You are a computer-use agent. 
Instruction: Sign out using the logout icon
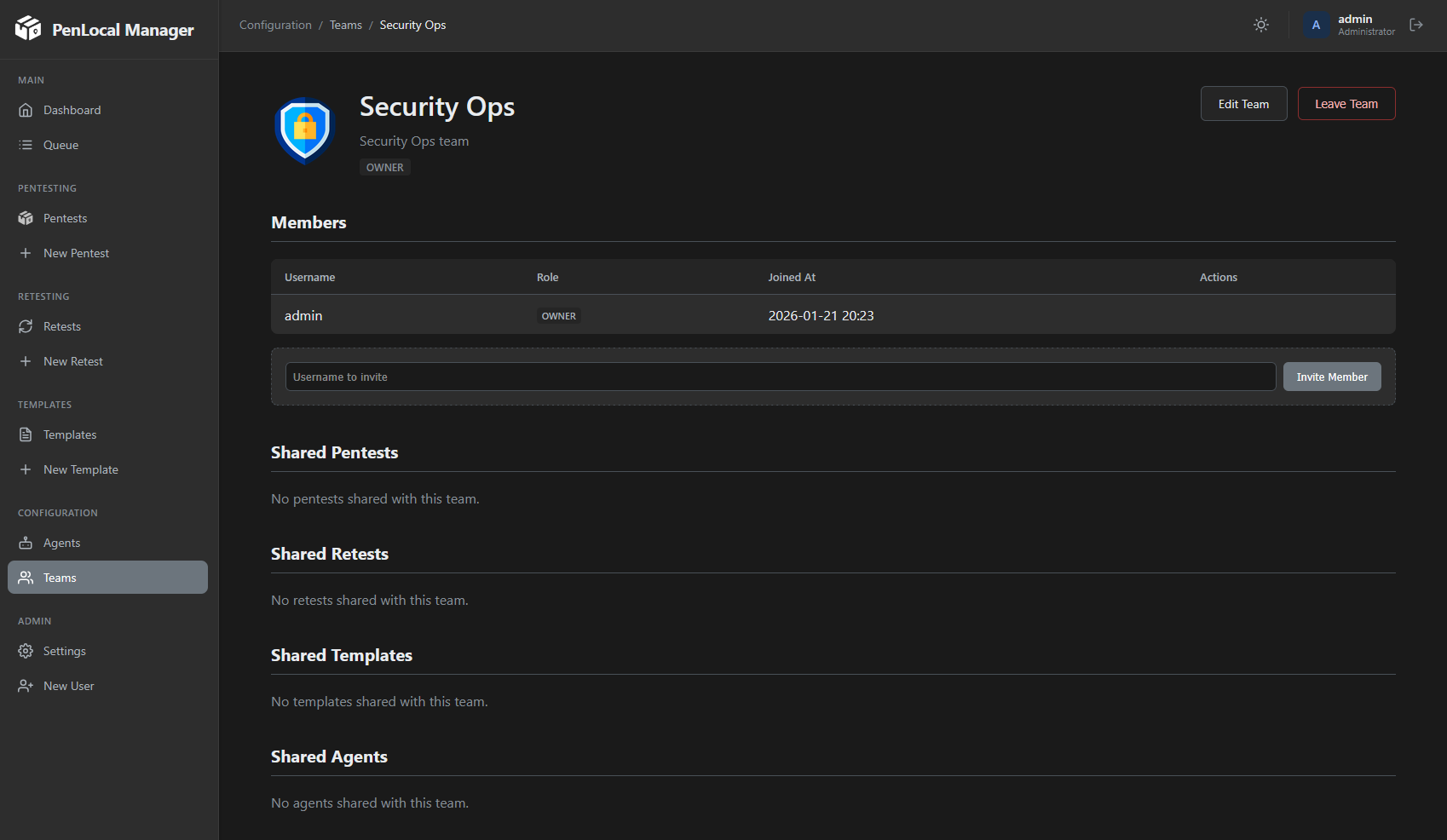(x=1417, y=25)
